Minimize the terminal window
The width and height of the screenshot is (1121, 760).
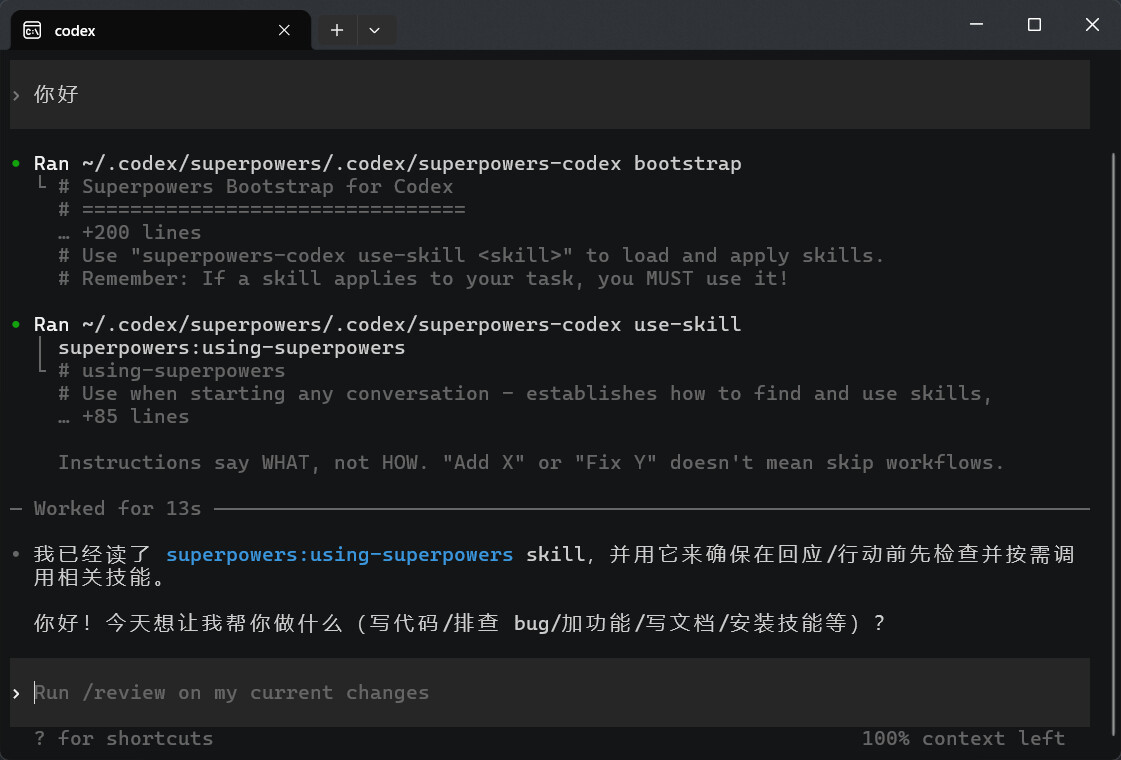(x=976, y=24)
